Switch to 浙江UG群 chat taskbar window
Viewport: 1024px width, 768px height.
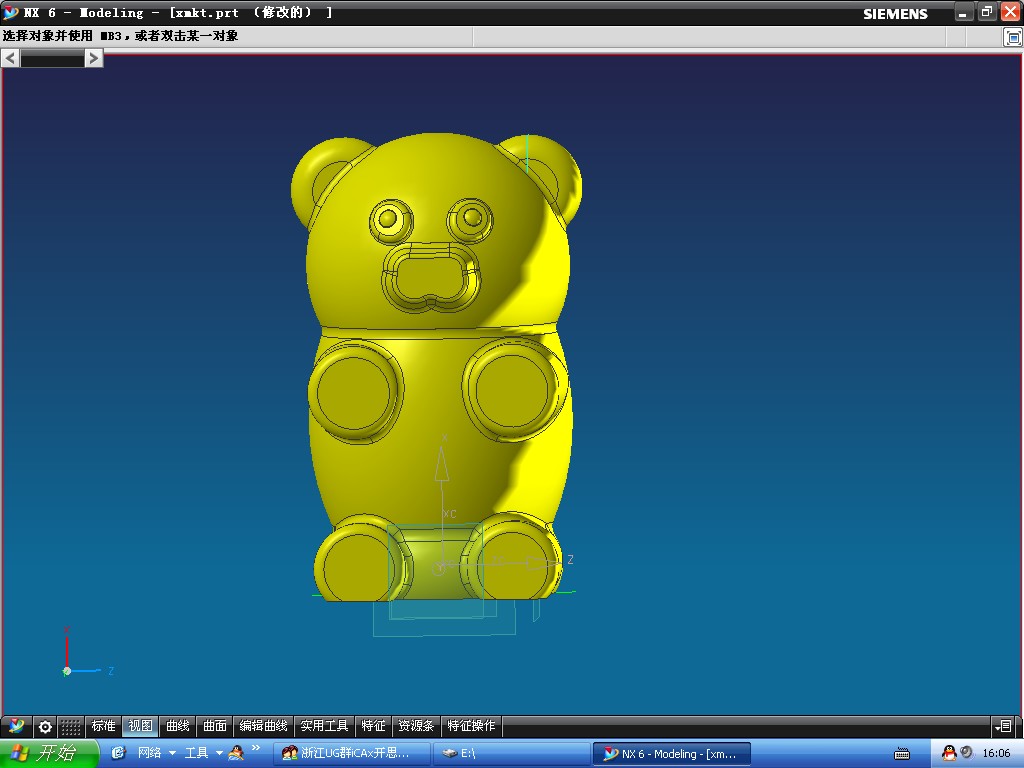351,754
